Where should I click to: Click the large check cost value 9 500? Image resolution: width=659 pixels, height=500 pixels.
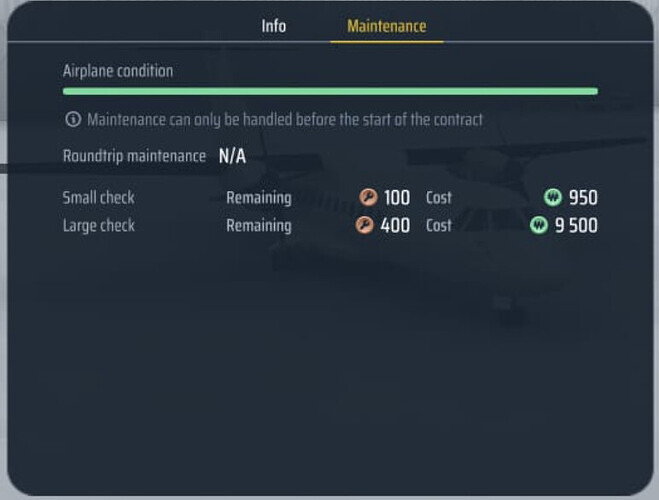[x=576, y=226]
